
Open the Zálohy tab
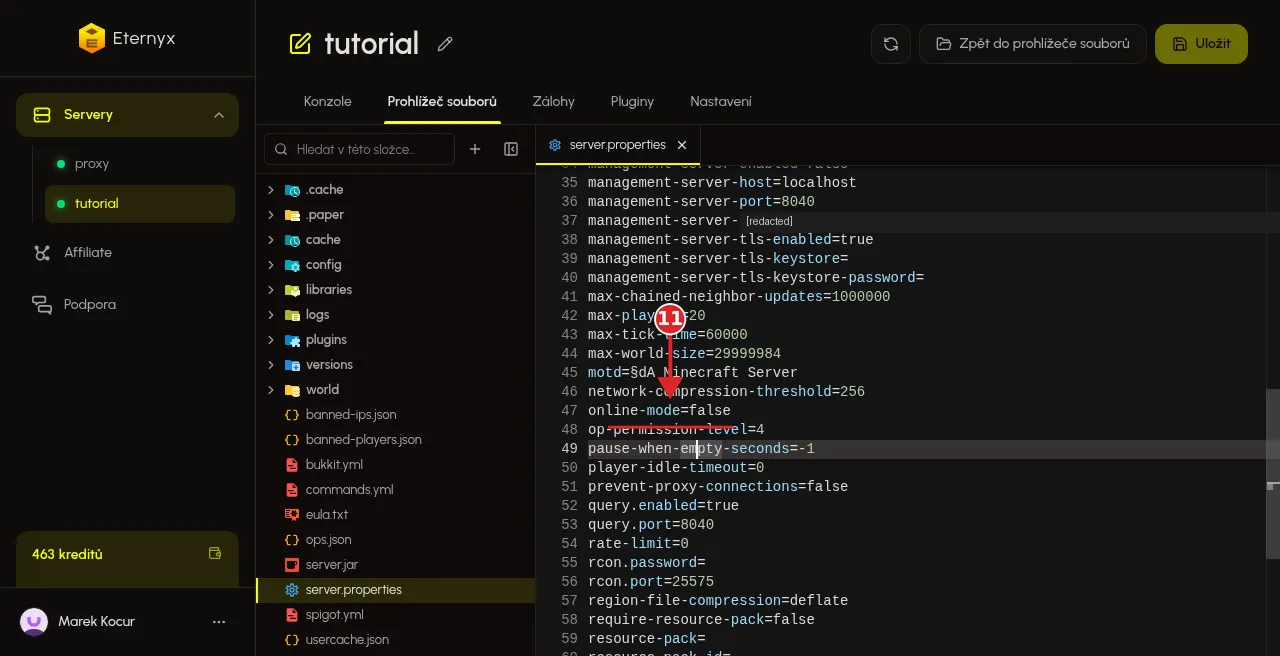[x=553, y=102]
